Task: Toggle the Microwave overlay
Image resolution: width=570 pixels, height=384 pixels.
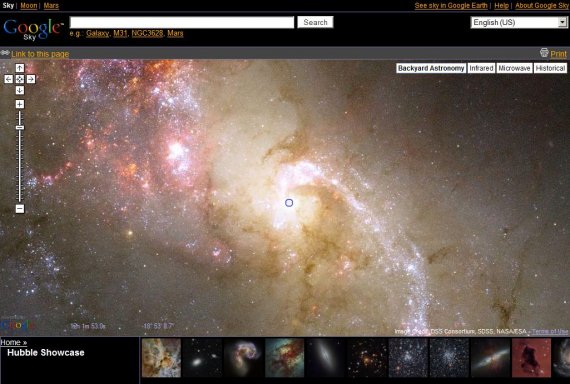Action: click(x=514, y=68)
